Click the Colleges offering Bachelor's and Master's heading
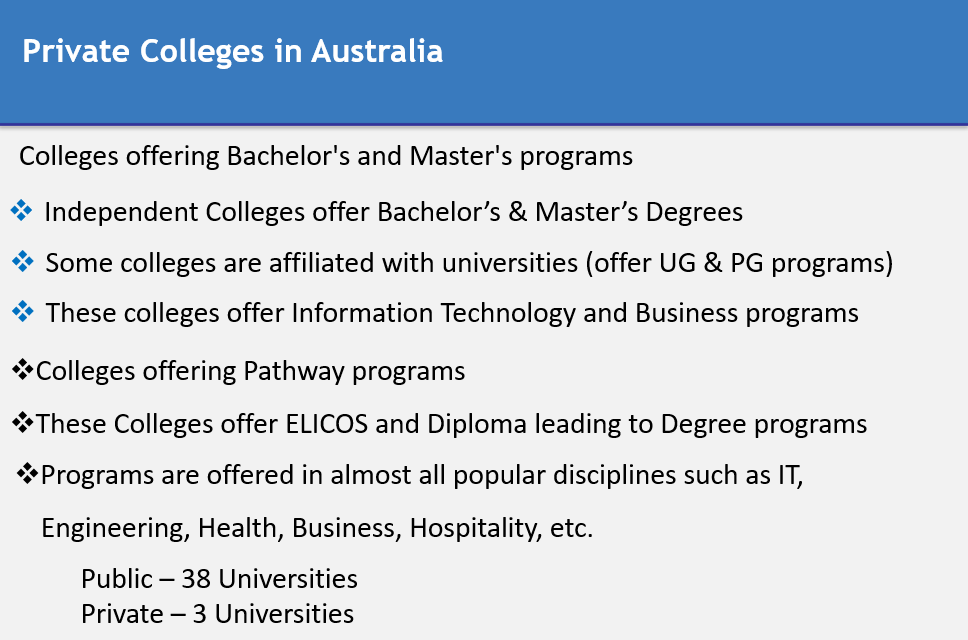Viewport: 968px width, 640px height. 326,156
